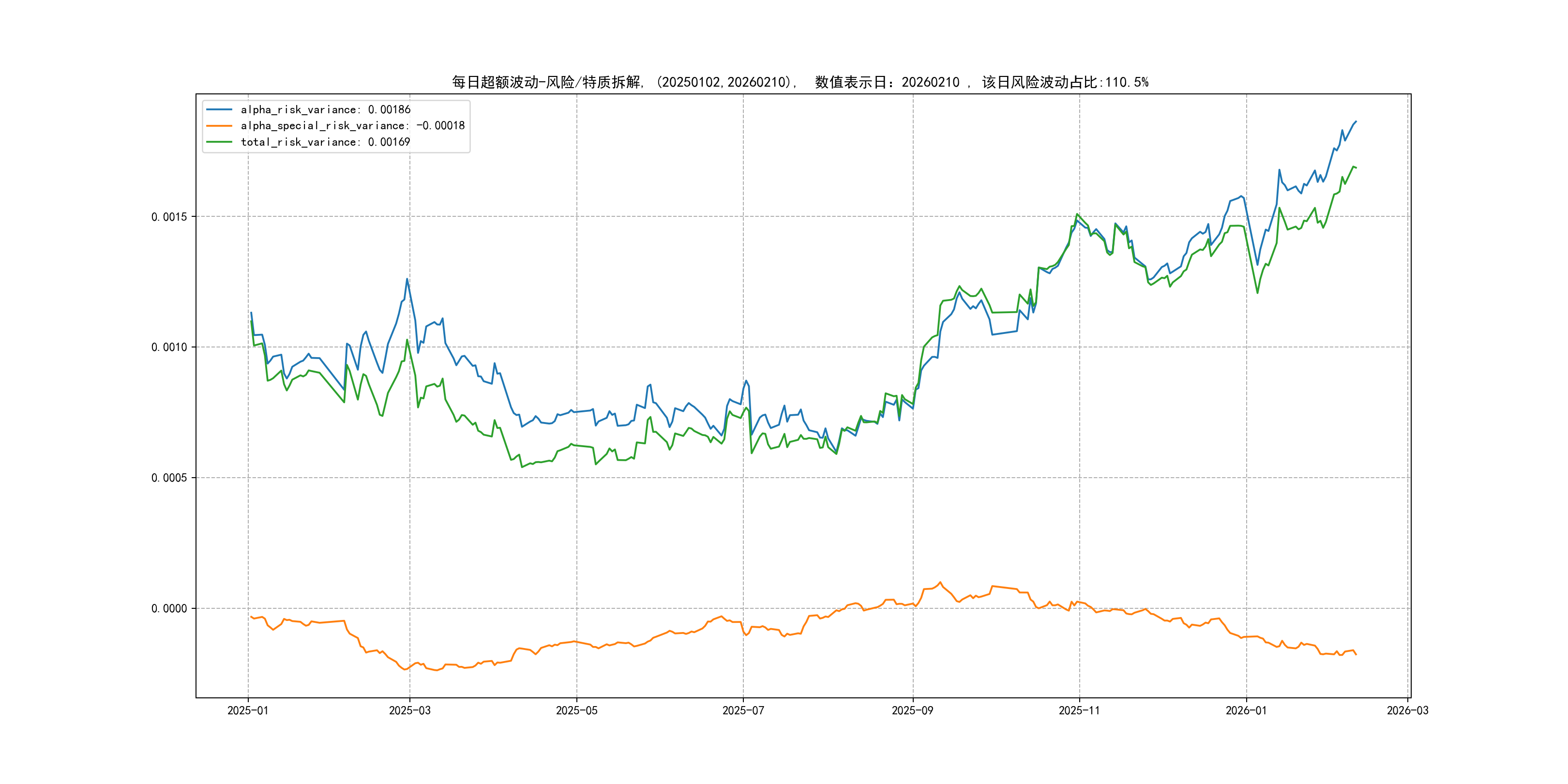Click the 0.0005 y-axis tick label

(169, 478)
